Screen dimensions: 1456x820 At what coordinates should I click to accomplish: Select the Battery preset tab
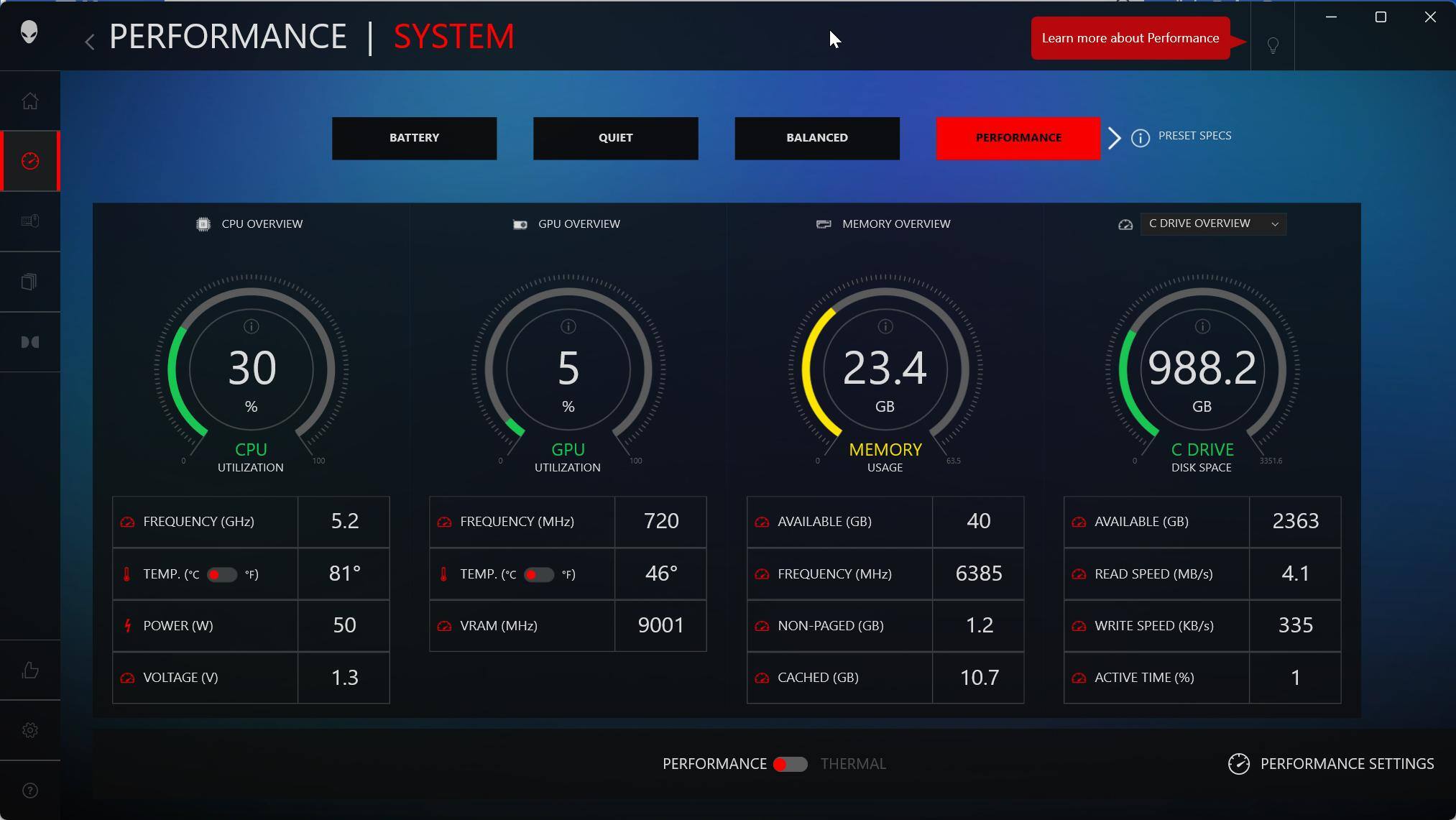(x=414, y=138)
